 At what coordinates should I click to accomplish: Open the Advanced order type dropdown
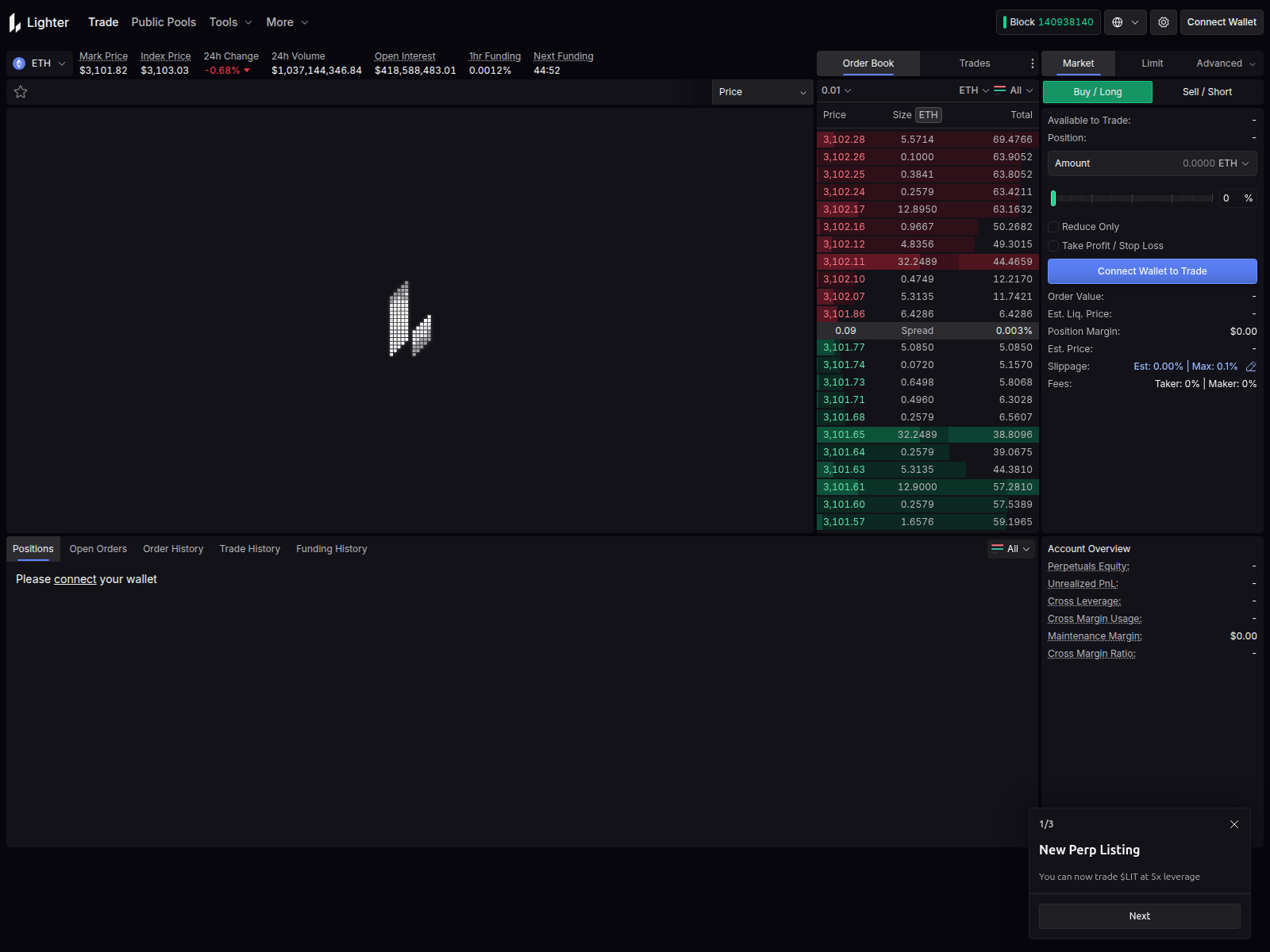coord(1223,63)
